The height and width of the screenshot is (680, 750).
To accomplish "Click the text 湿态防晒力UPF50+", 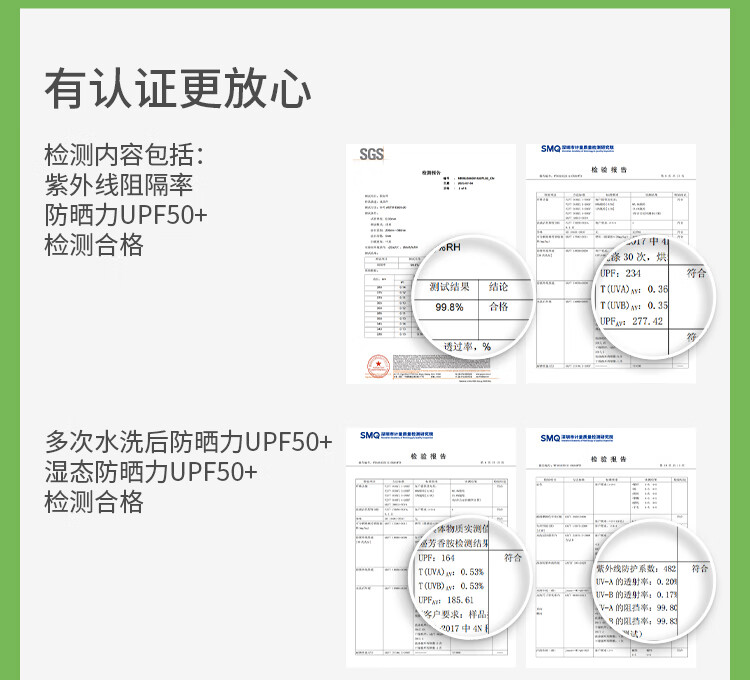I will (151, 472).
